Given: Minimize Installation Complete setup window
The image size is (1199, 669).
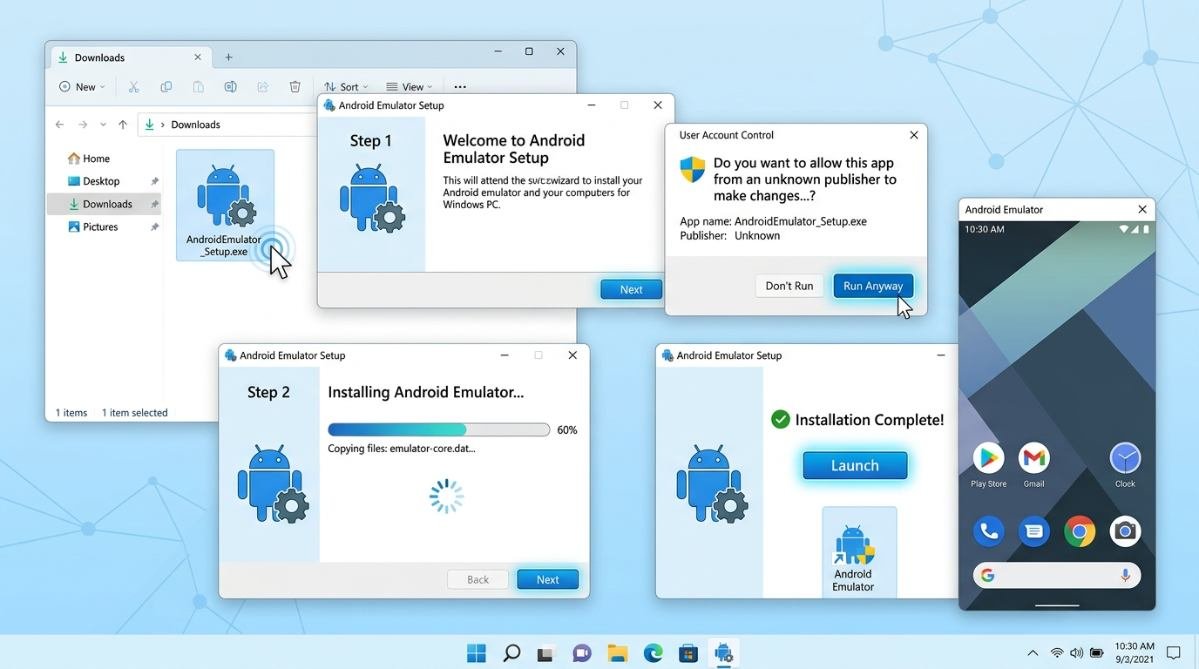Looking at the screenshot, I should (x=941, y=356).
